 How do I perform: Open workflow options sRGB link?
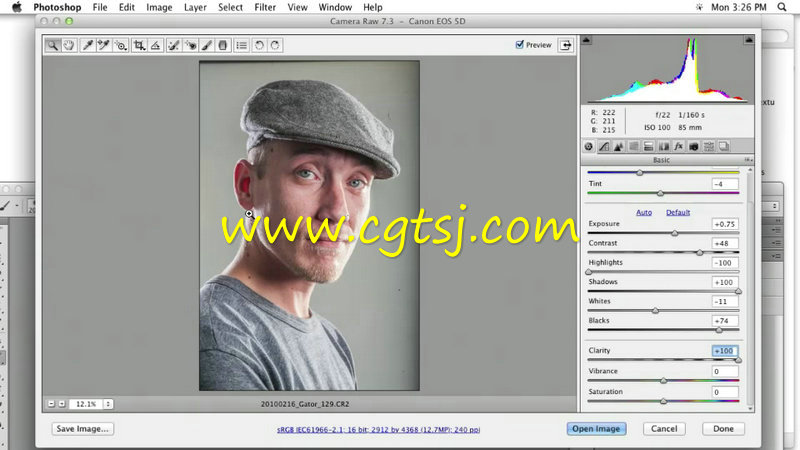(x=378, y=430)
